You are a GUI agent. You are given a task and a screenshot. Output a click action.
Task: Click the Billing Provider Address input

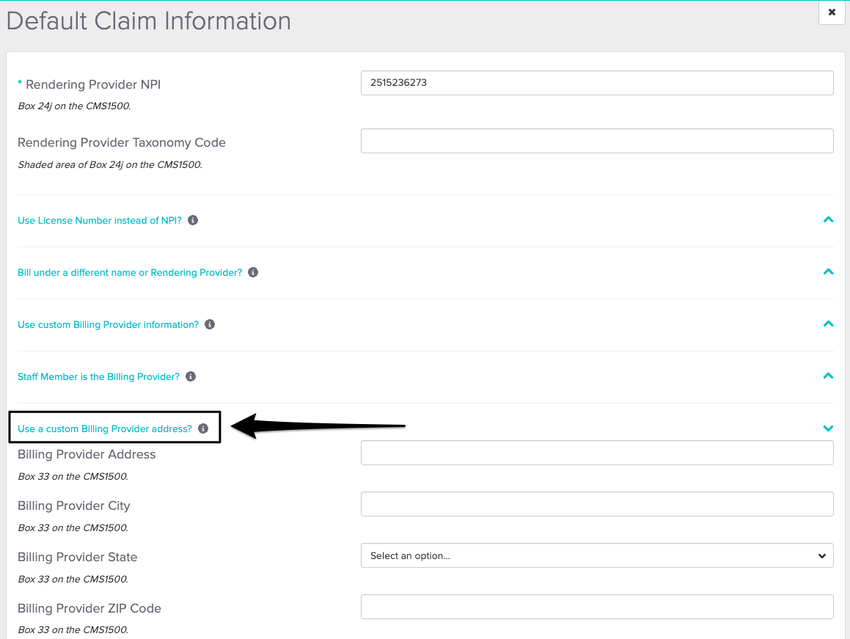(596, 453)
